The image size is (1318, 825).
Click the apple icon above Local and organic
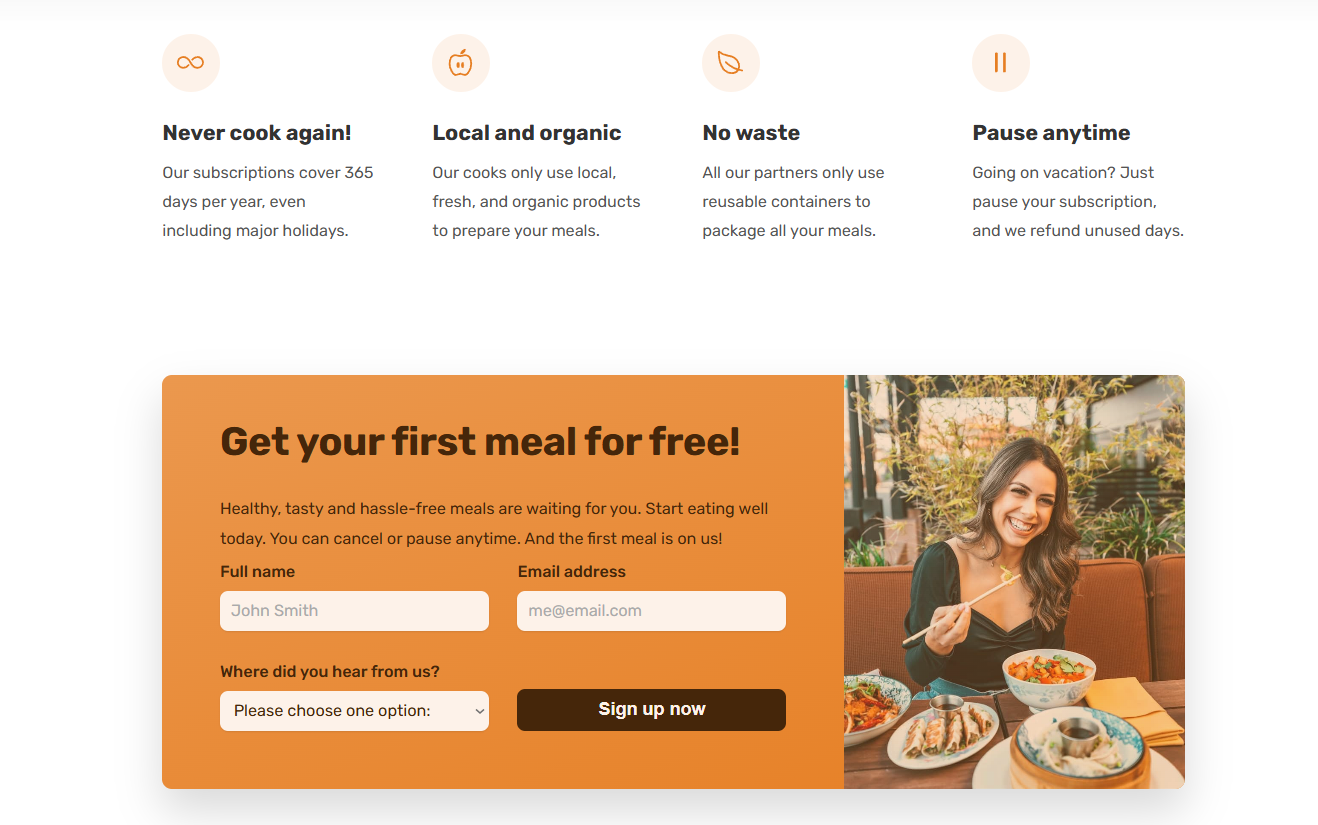tap(460, 63)
